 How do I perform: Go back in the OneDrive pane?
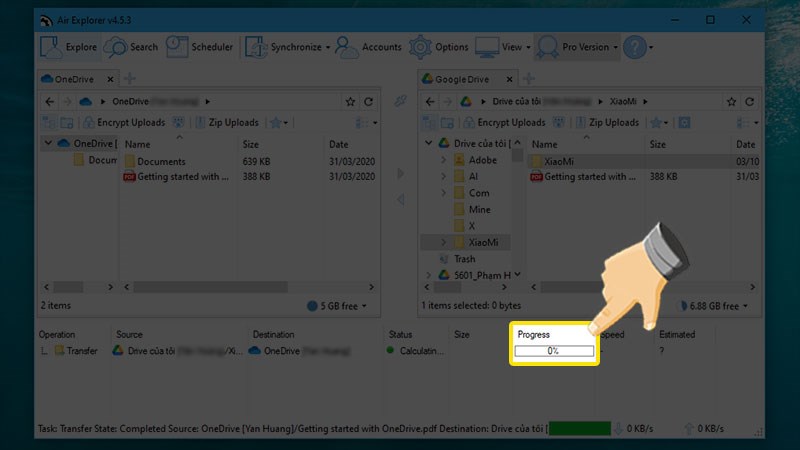pos(49,102)
